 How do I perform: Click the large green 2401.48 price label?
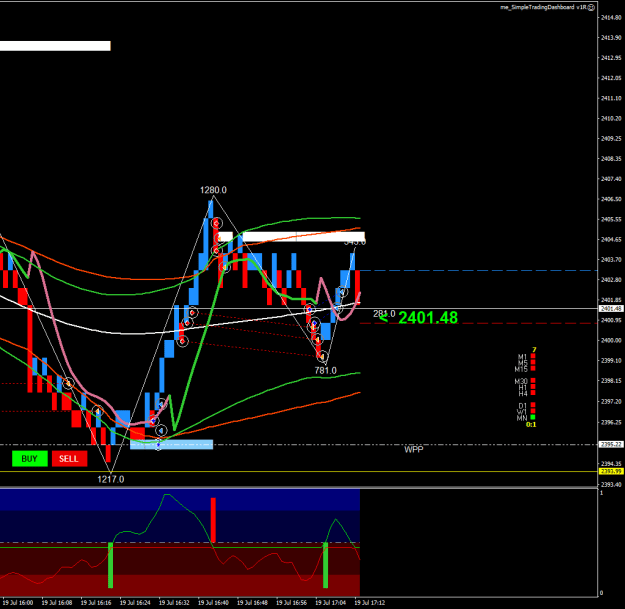point(428,318)
